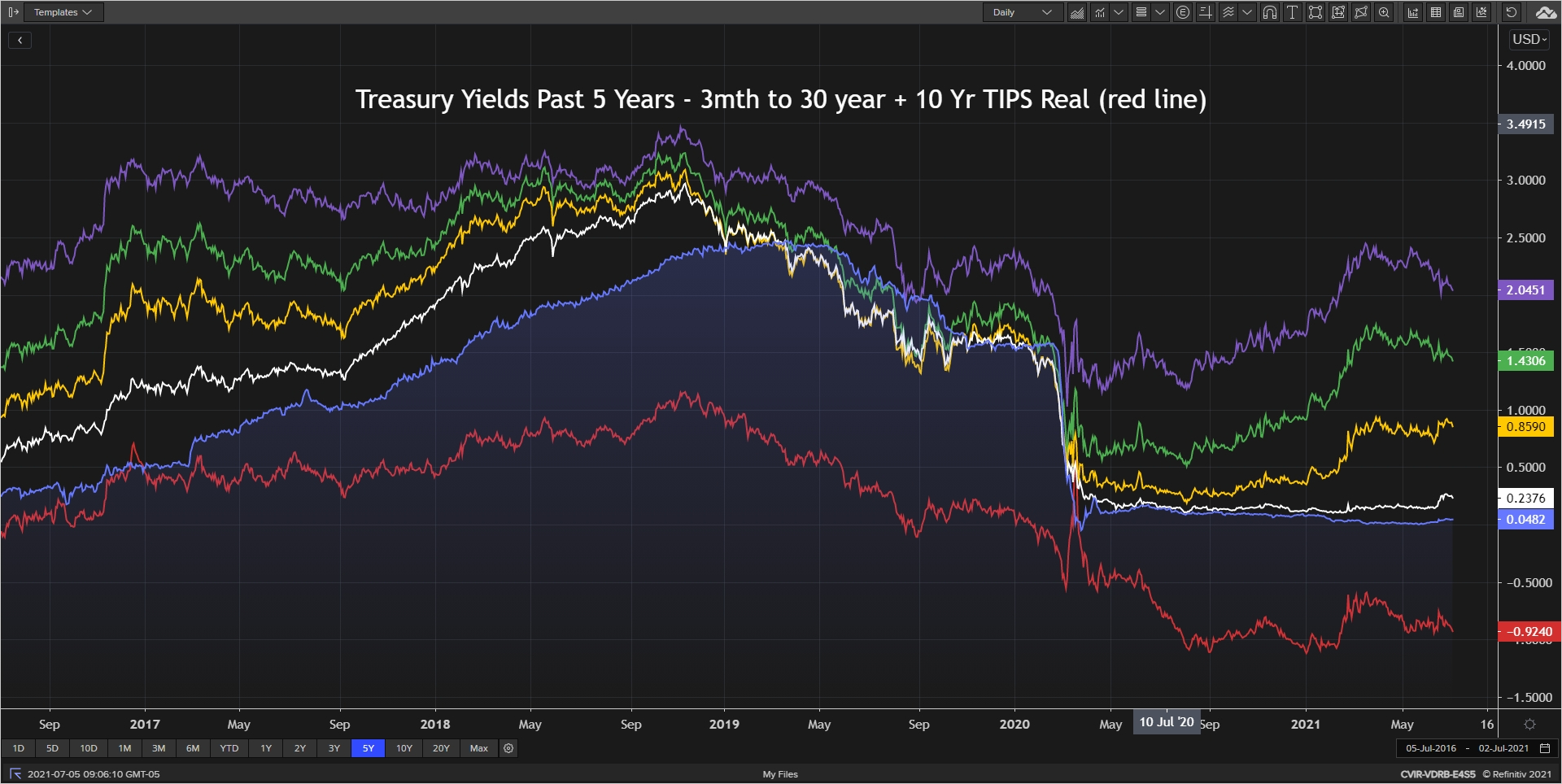Viewport: 1562px width, 784px height.
Task: Open the data table grid icon
Action: (1436, 12)
